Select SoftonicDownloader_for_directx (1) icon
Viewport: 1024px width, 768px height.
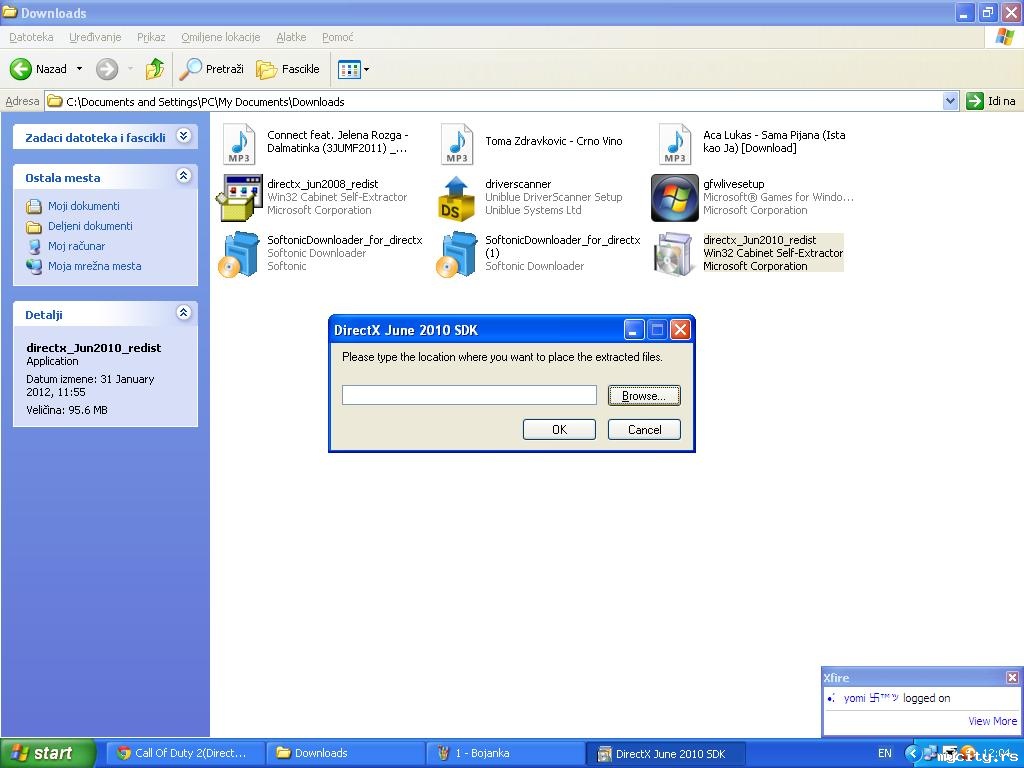457,254
